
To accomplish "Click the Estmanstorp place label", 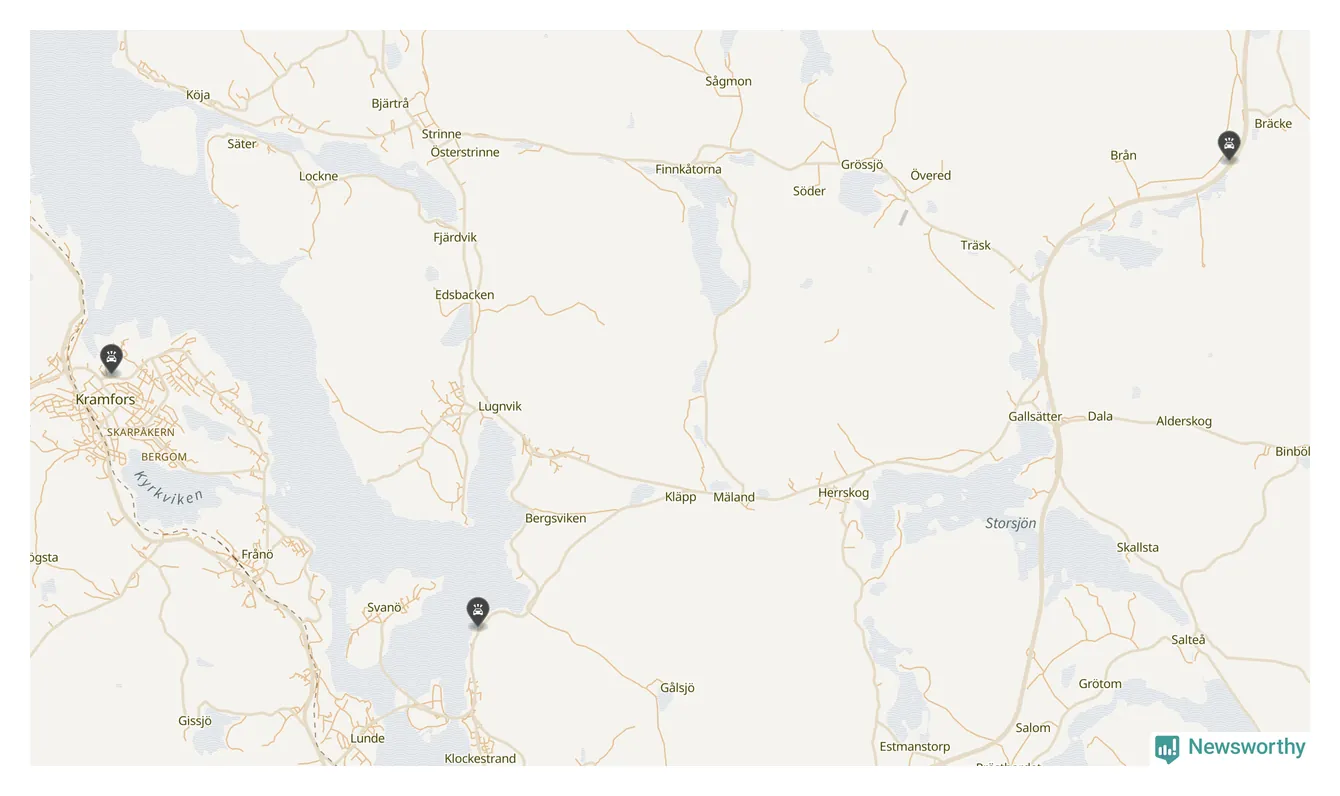I will pos(915,747).
